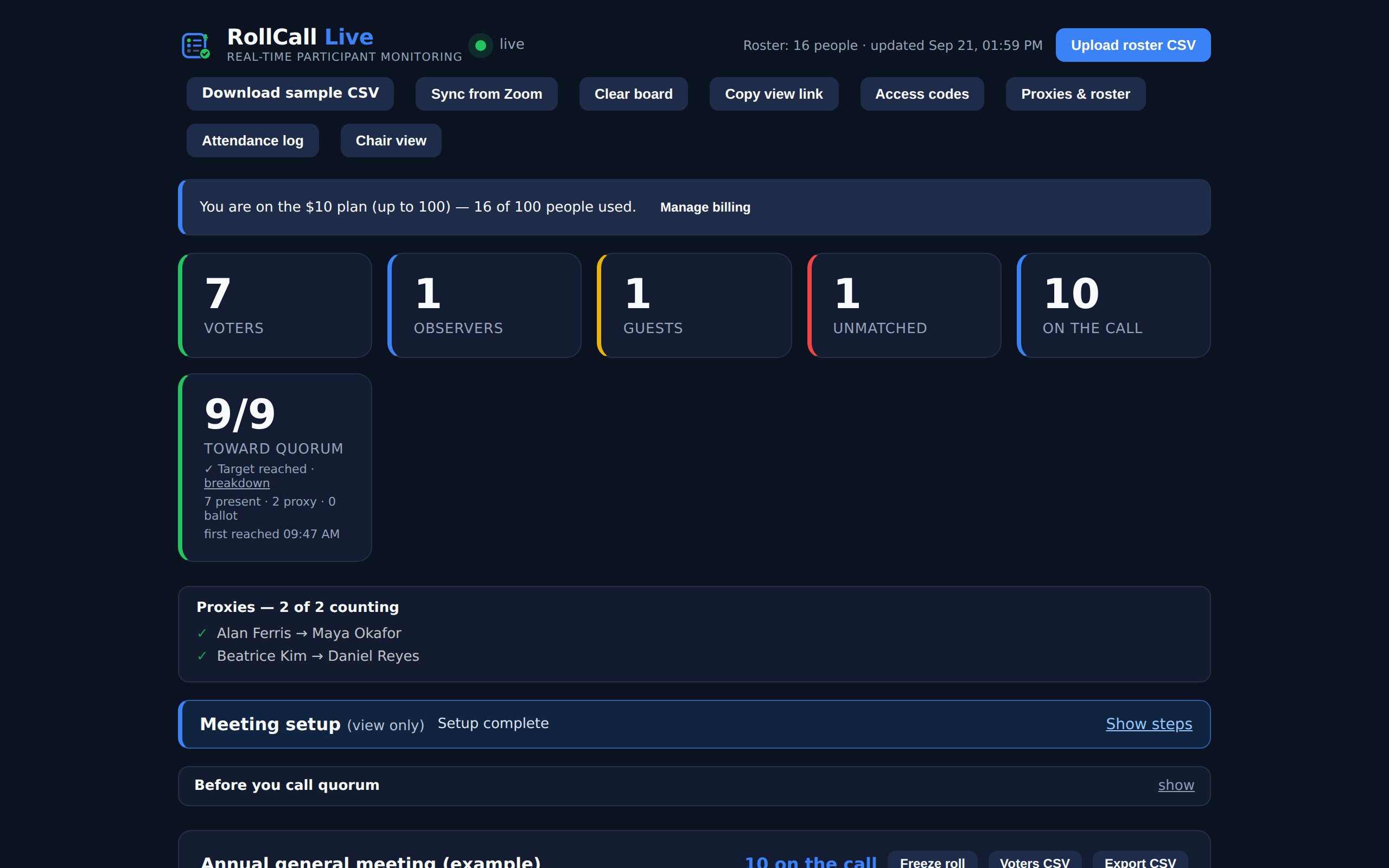
Task: Expand the meeting setup via Show steps
Action: [1149, 724]
